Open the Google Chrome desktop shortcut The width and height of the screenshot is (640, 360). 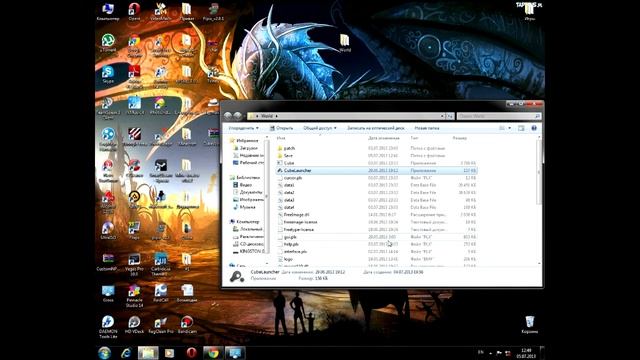(134, 45)
